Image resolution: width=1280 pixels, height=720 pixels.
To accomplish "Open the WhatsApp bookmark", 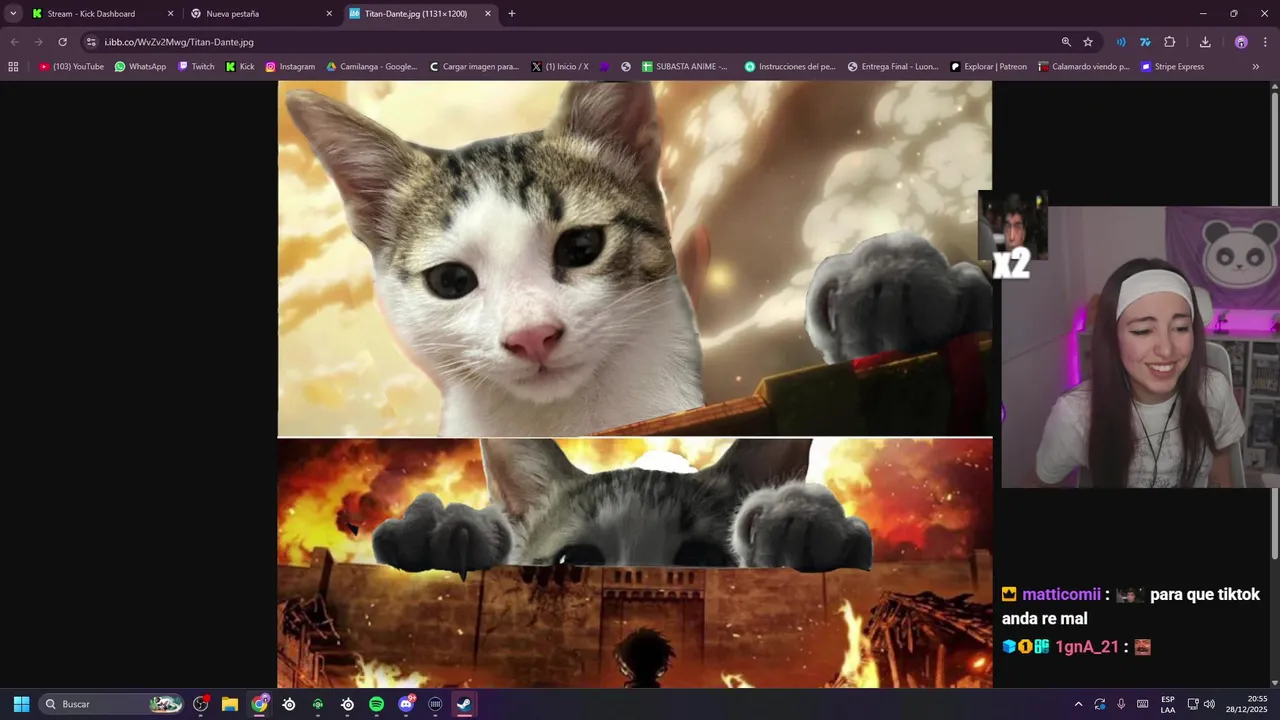I will pyautogui.click(x=140, y=67).
